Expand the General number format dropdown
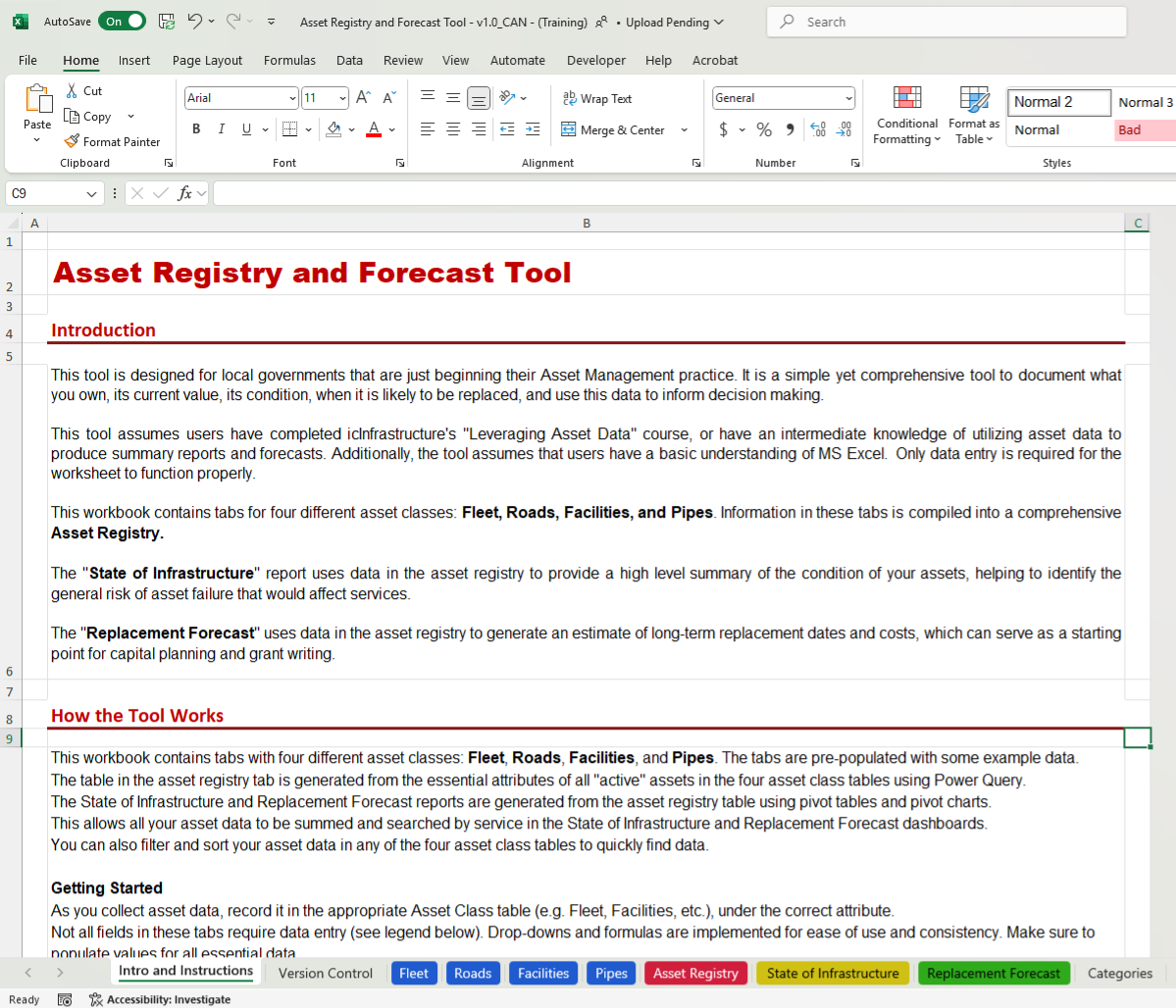This screenshot has height=1008, width=1176. 848,98
